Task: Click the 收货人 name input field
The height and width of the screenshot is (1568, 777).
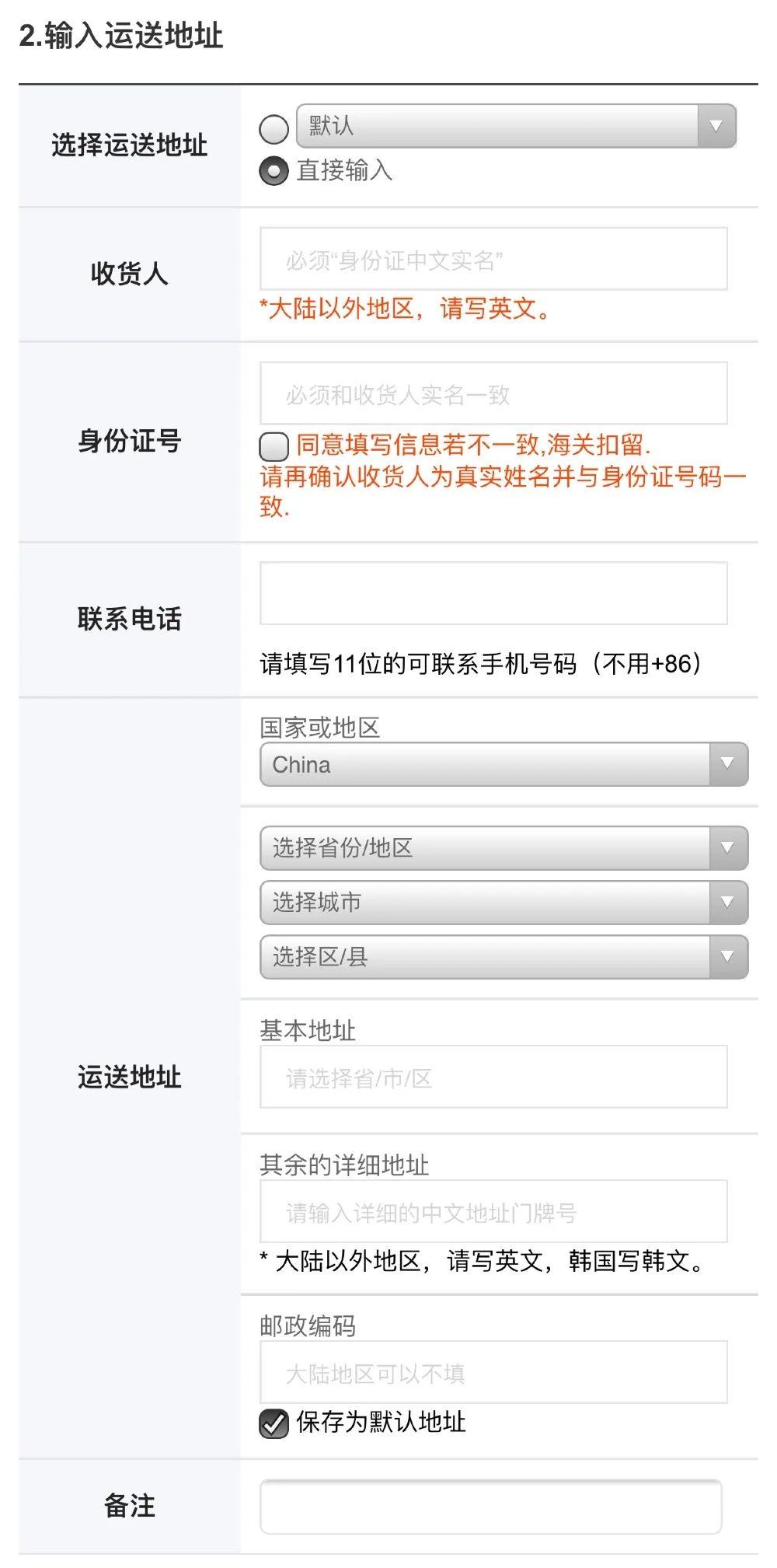Action: click(493, 260)
